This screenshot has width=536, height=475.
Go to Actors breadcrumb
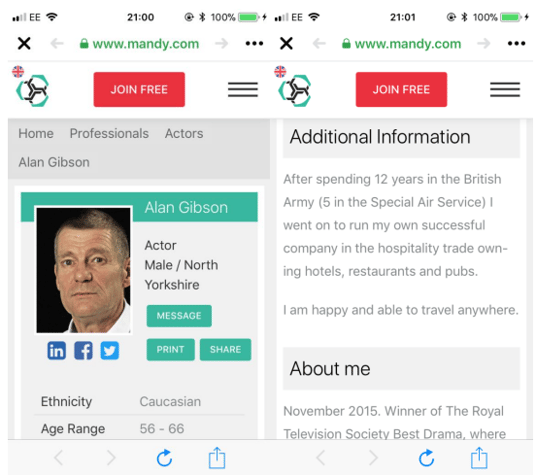[x=184, y=133]
